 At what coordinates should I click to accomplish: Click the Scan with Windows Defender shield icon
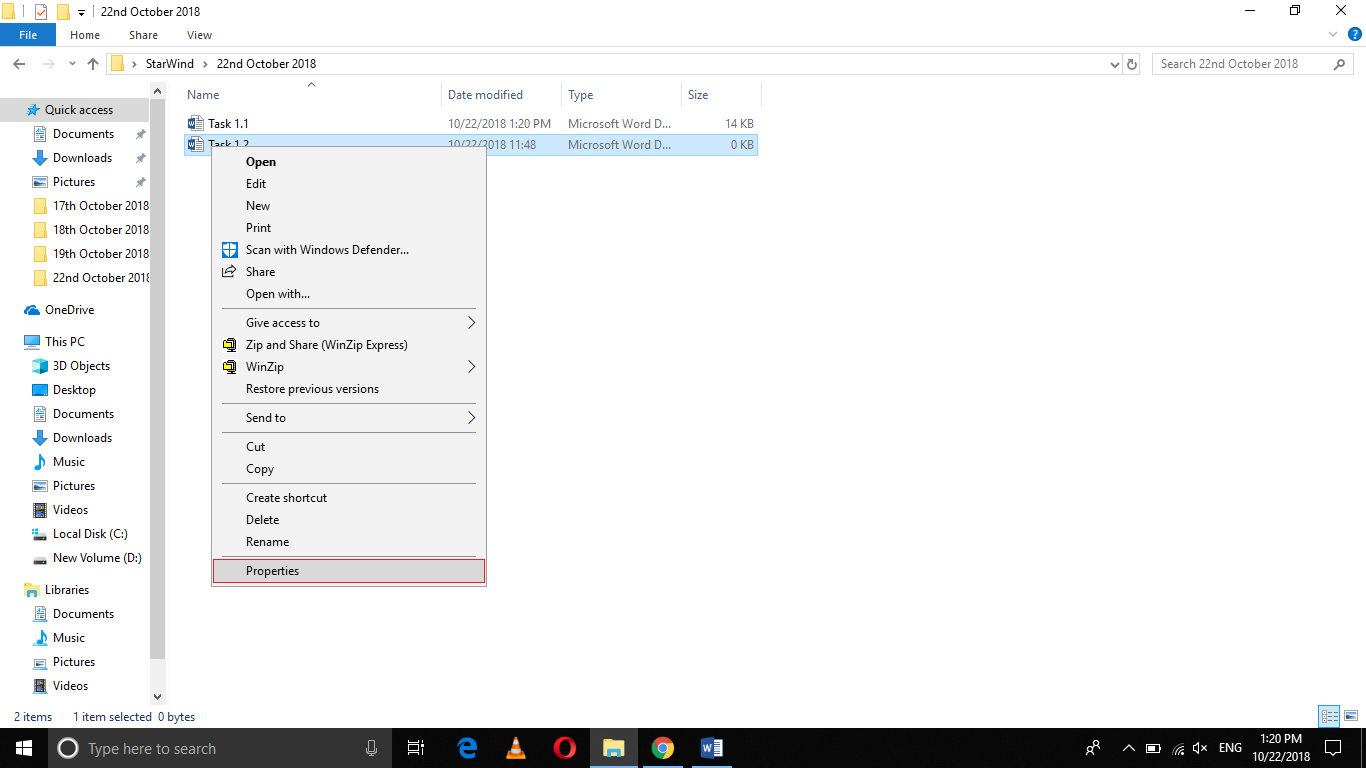(230, 250)
